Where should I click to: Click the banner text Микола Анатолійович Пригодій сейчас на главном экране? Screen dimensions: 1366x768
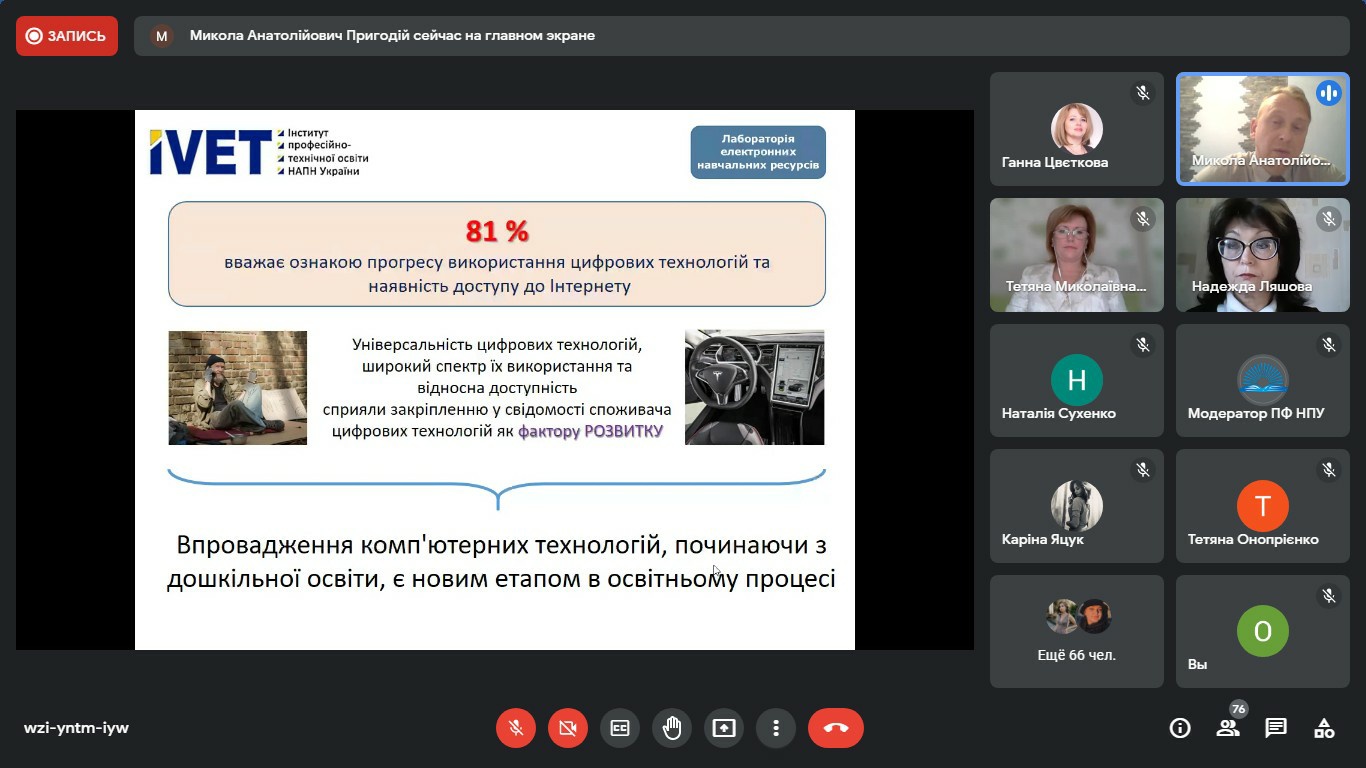(392, 36)
